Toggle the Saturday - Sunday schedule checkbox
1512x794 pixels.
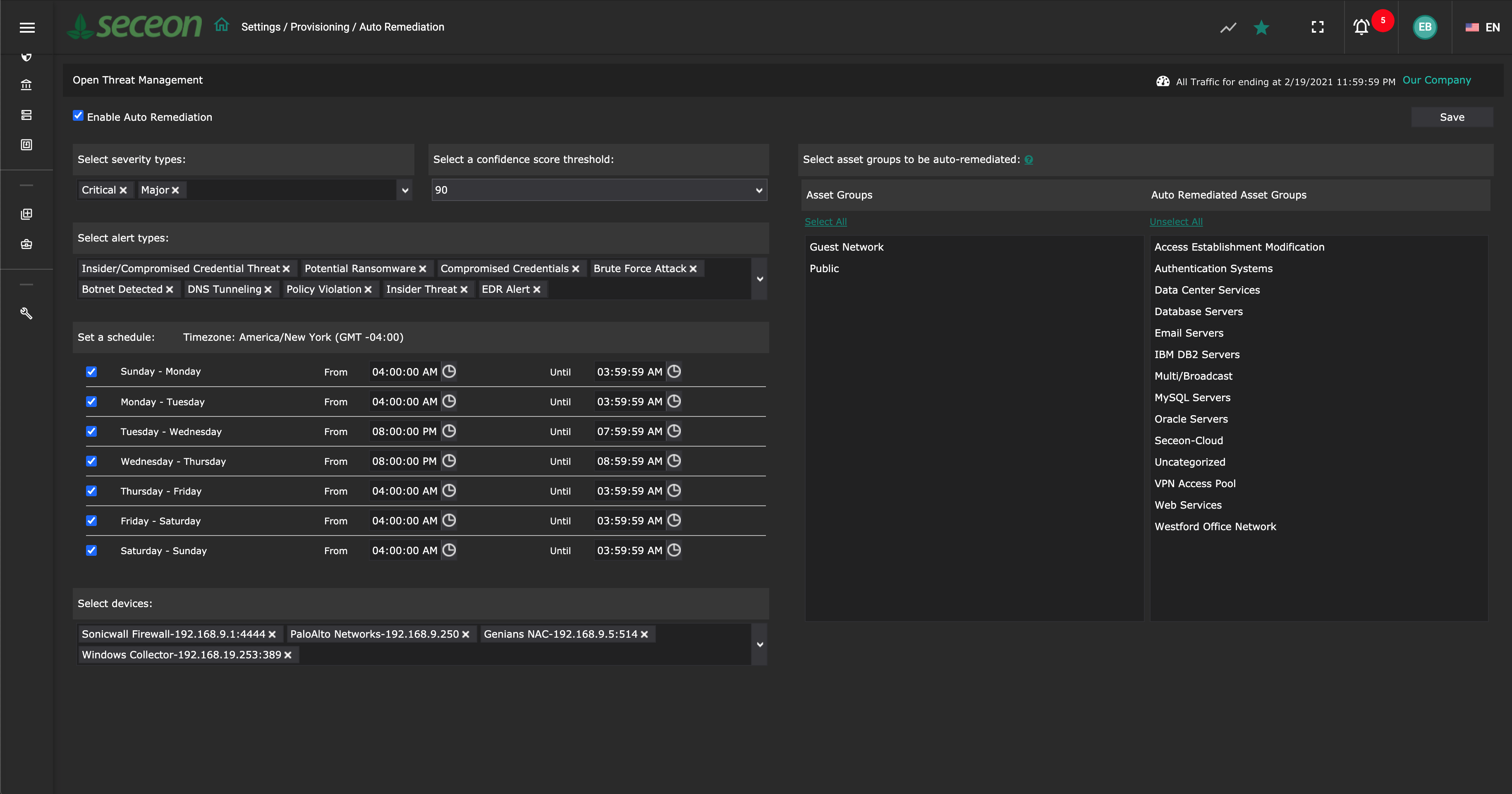[x=91, y=550]
